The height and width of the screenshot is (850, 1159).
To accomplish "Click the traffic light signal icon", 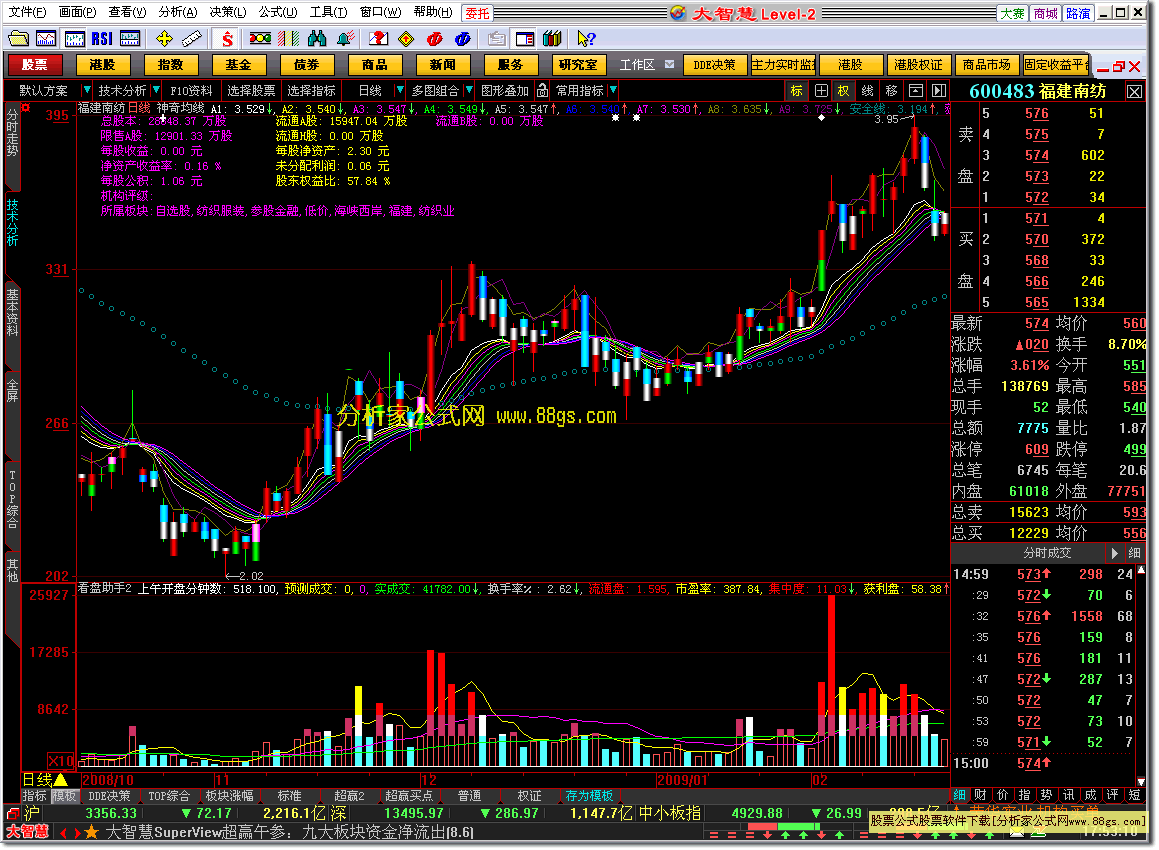I will (x=260, y=38).
